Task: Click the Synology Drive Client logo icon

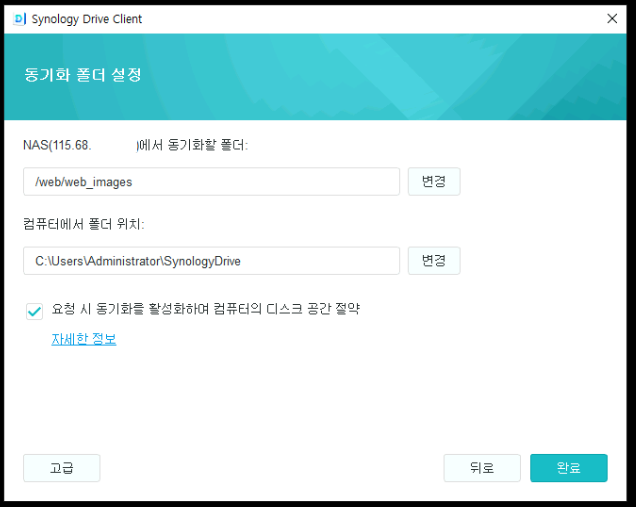Action: (x=19, y=19)
